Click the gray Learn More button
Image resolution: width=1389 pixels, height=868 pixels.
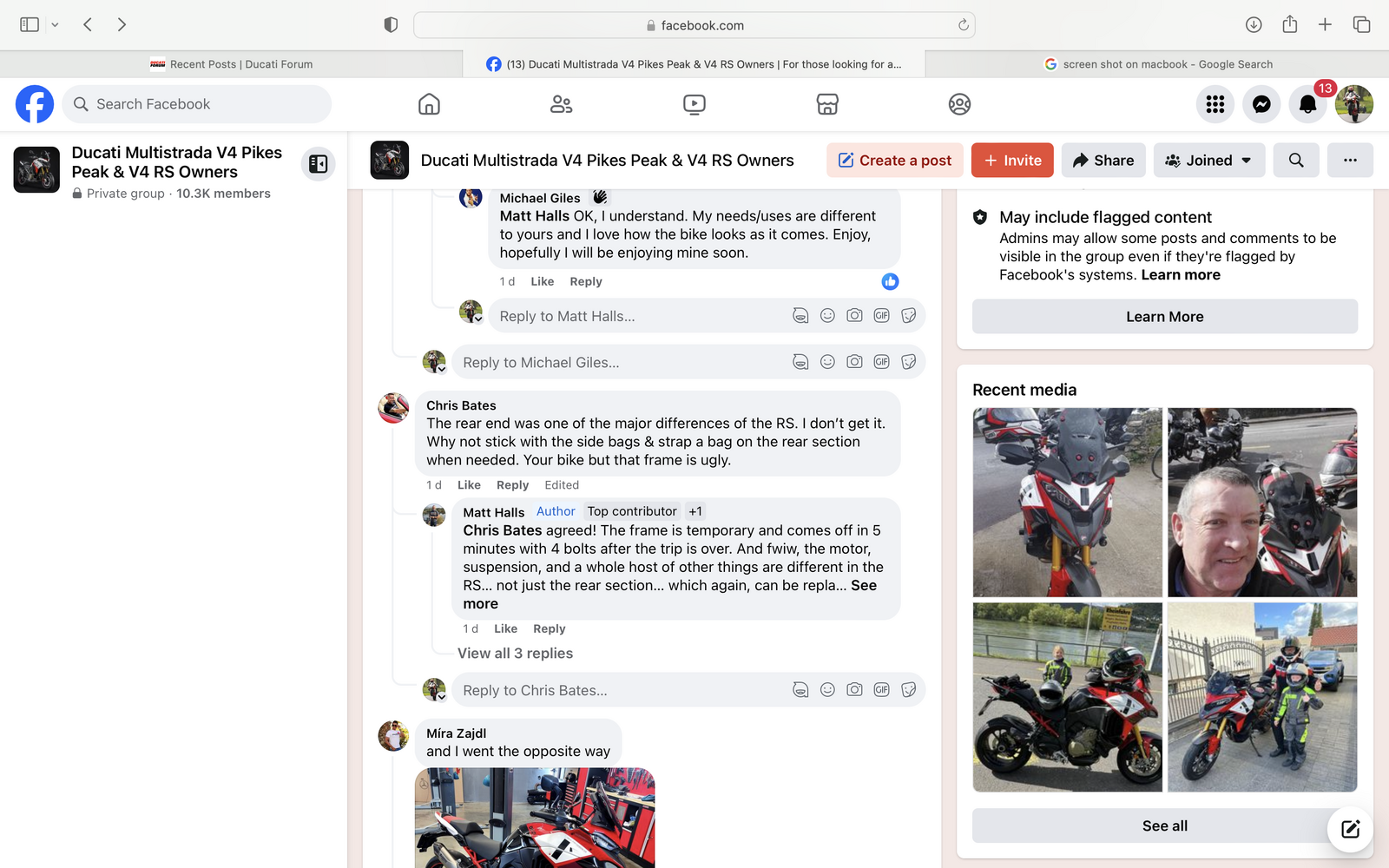click(1165, 316)
